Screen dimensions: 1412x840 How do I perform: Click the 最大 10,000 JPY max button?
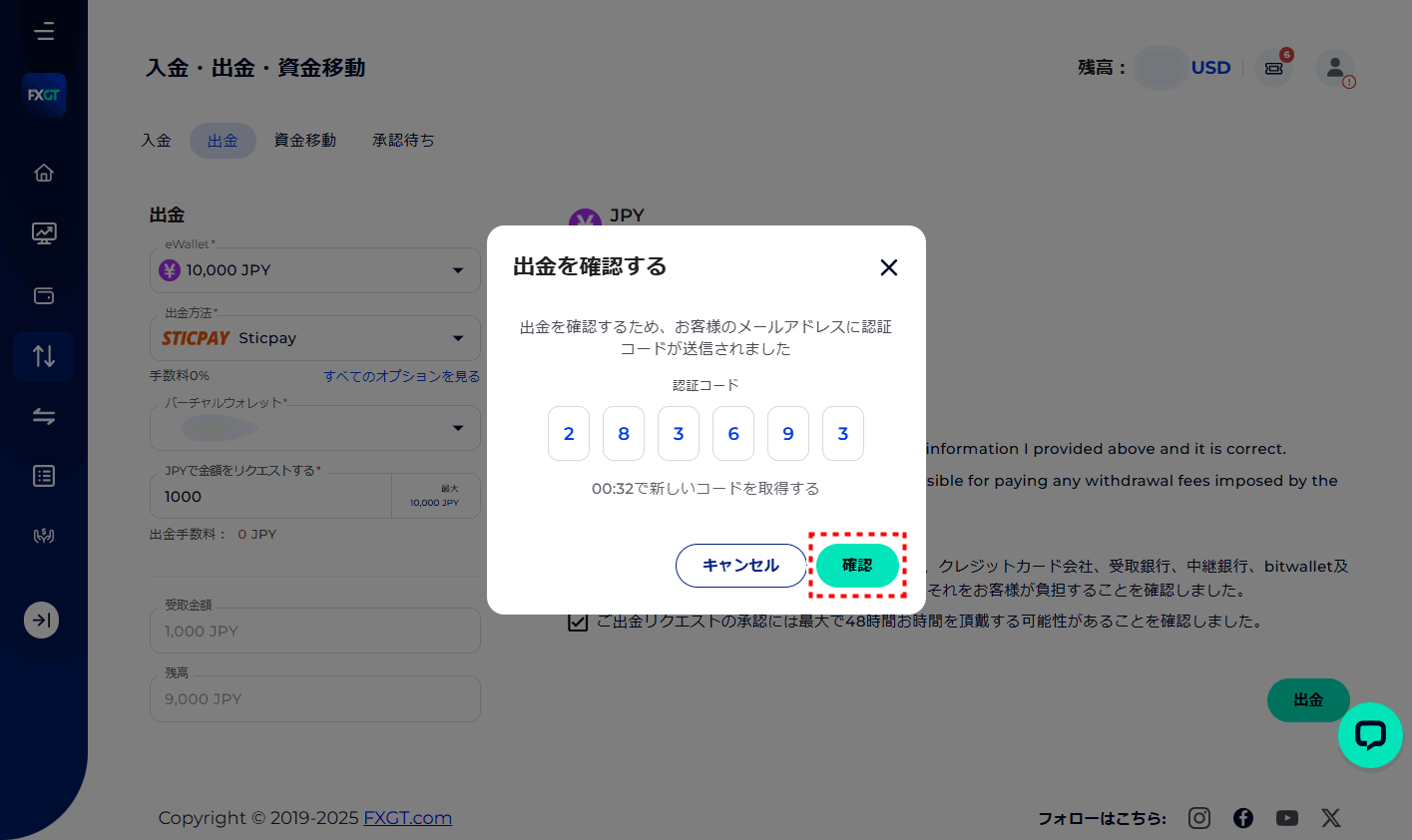click(x=435, y=496)
